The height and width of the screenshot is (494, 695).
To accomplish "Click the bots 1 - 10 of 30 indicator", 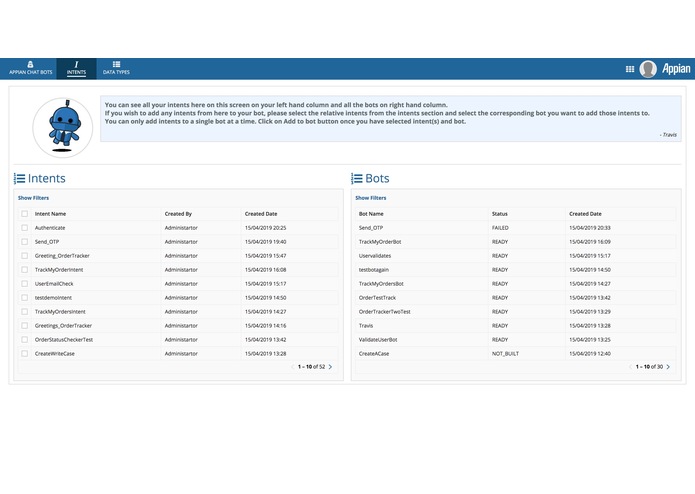I will (649, 367).
